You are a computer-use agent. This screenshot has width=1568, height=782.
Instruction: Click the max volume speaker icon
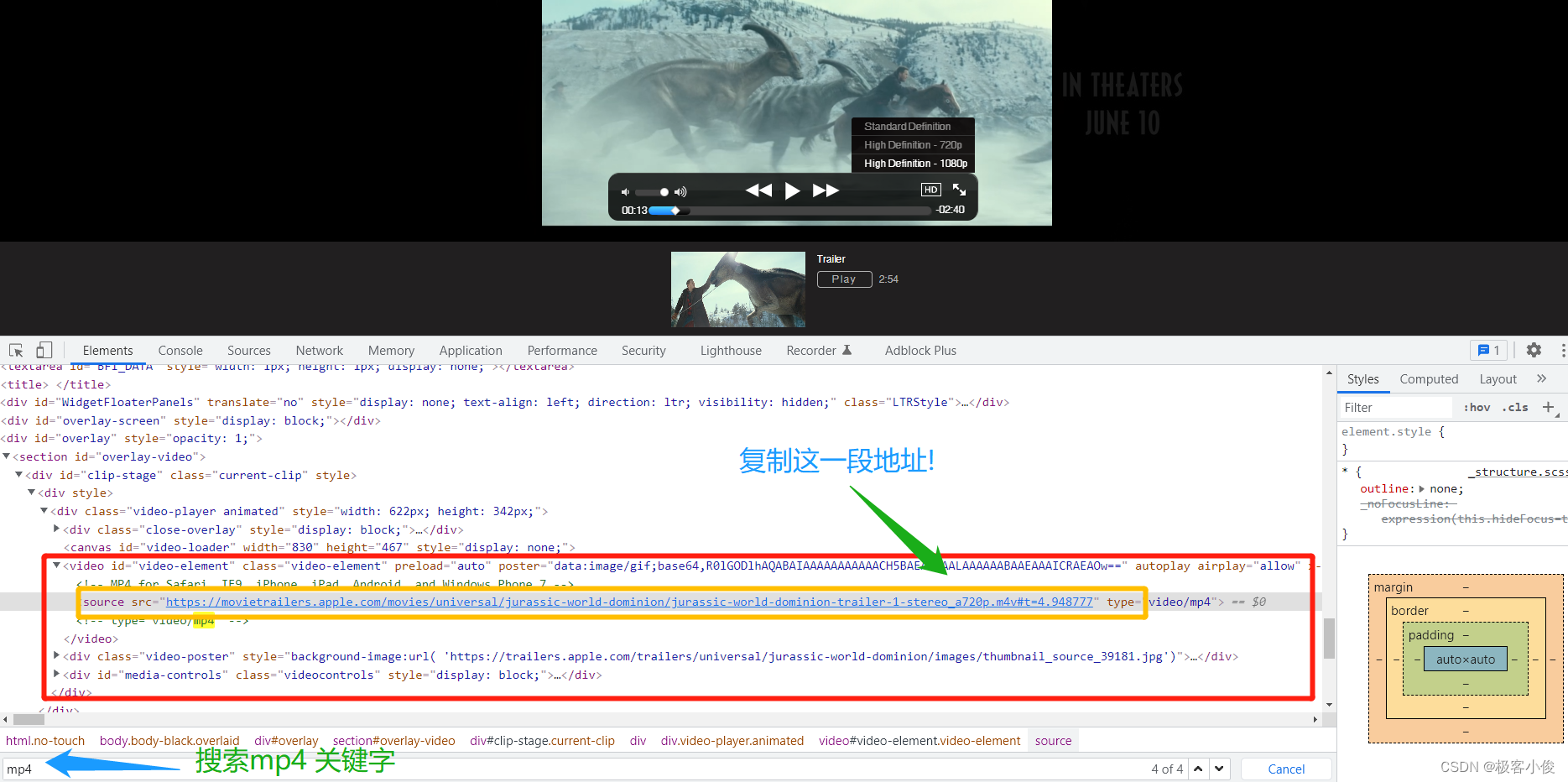[x=680, y=192]
